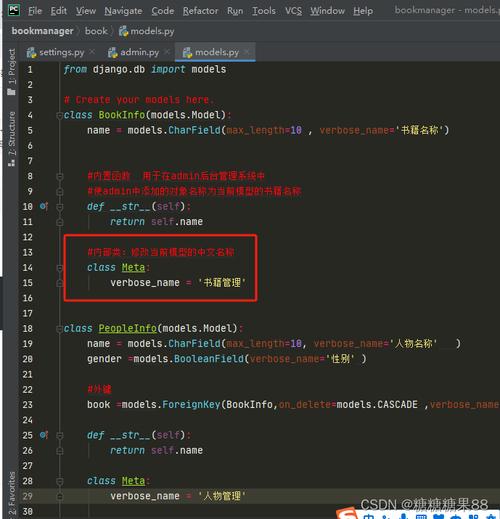Switch to the admin.py tab
Viewport: 500px width, 519px height.
click(x=140, y=52)
